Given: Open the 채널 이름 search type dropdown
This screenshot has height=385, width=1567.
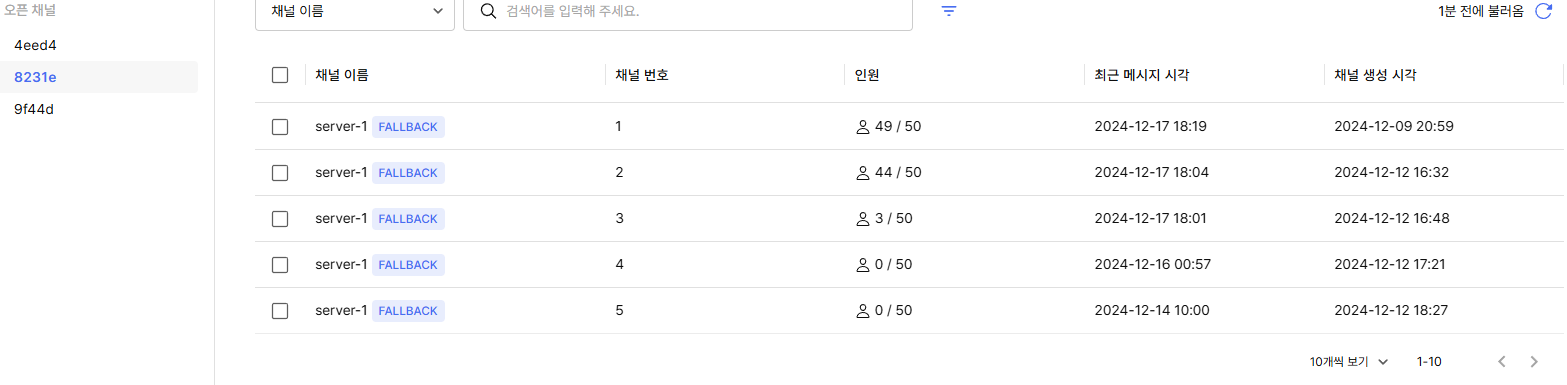Looking at the screenshot, I should [355, 12].
